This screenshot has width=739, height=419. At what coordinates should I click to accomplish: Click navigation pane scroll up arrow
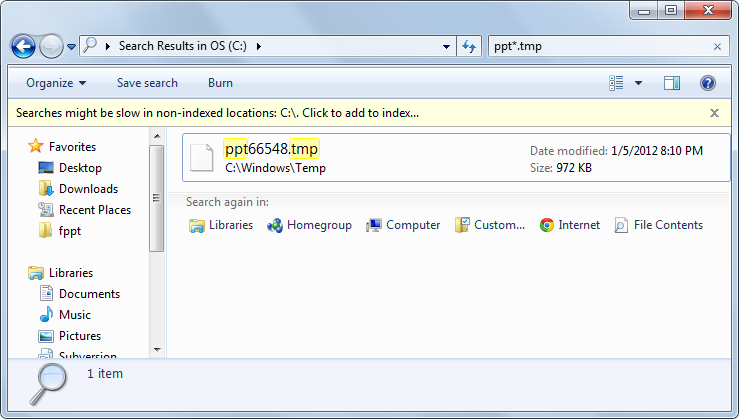coord(157,136)
